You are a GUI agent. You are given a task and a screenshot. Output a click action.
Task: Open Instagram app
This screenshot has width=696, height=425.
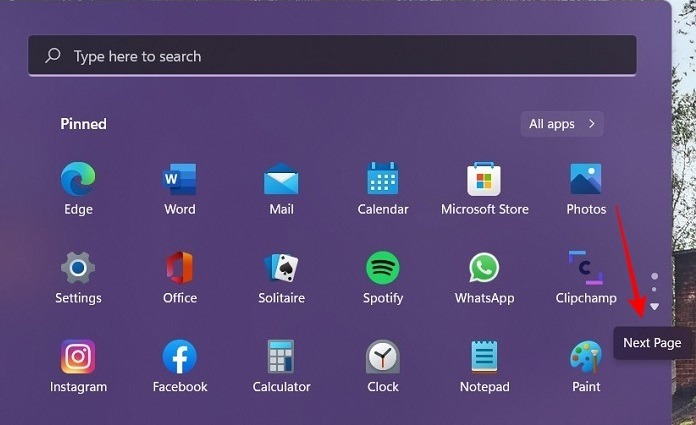pos(78,357)
